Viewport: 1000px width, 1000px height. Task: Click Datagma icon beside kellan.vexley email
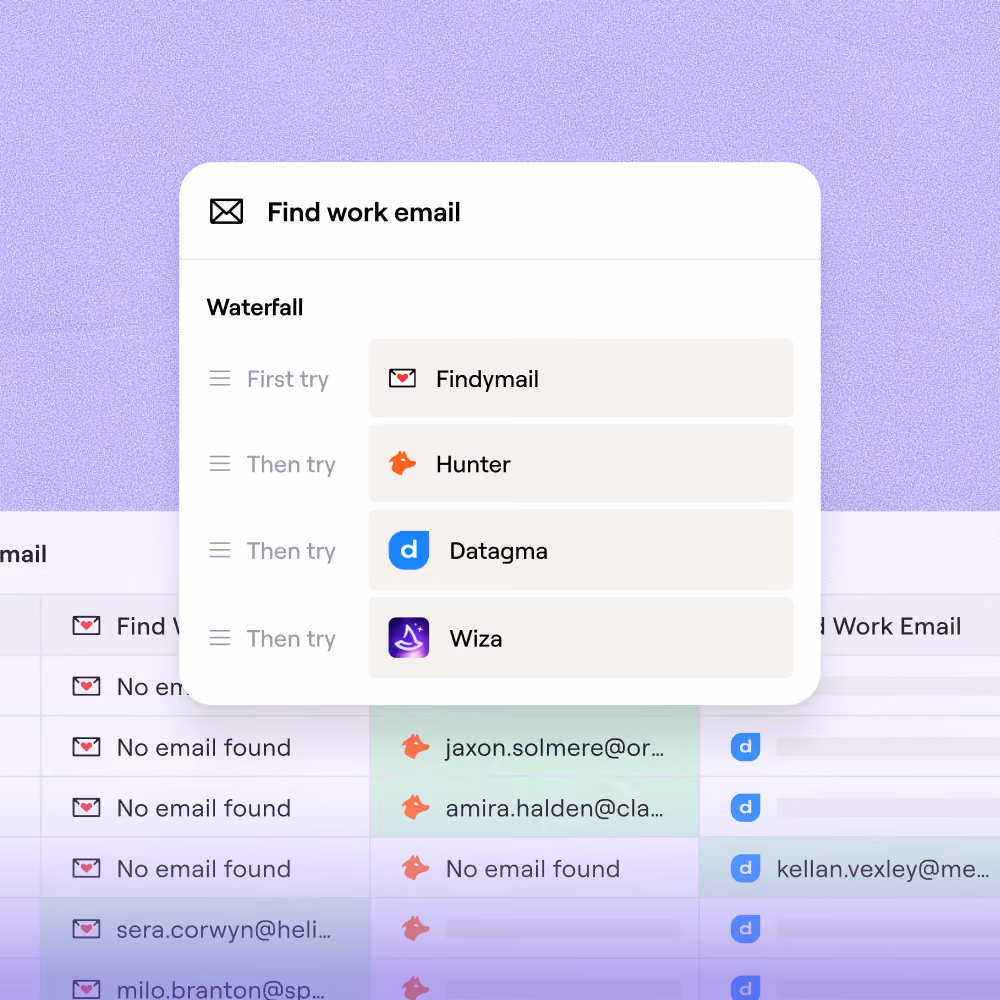[745, 868]
